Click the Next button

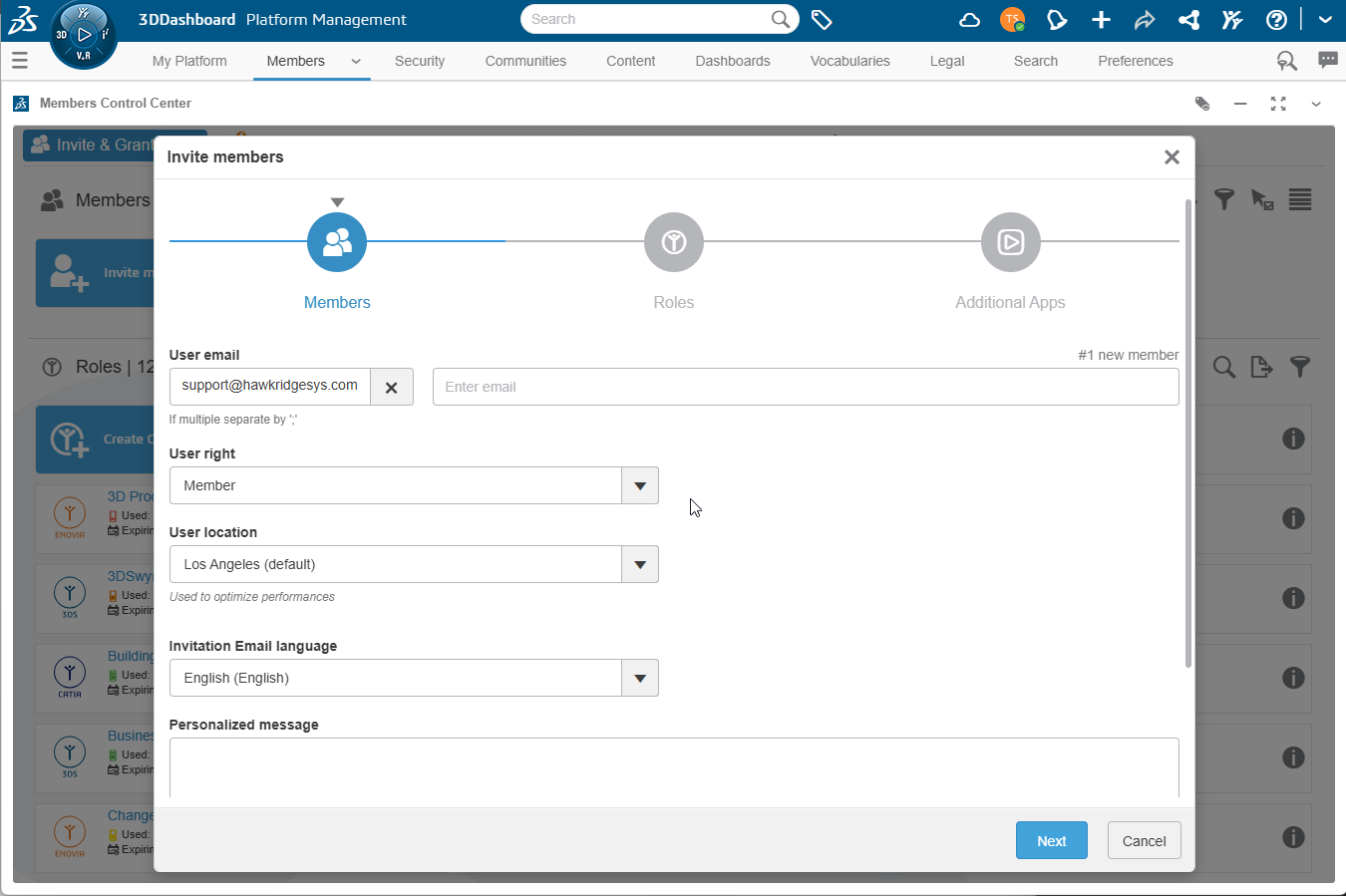pos(1052,840)
